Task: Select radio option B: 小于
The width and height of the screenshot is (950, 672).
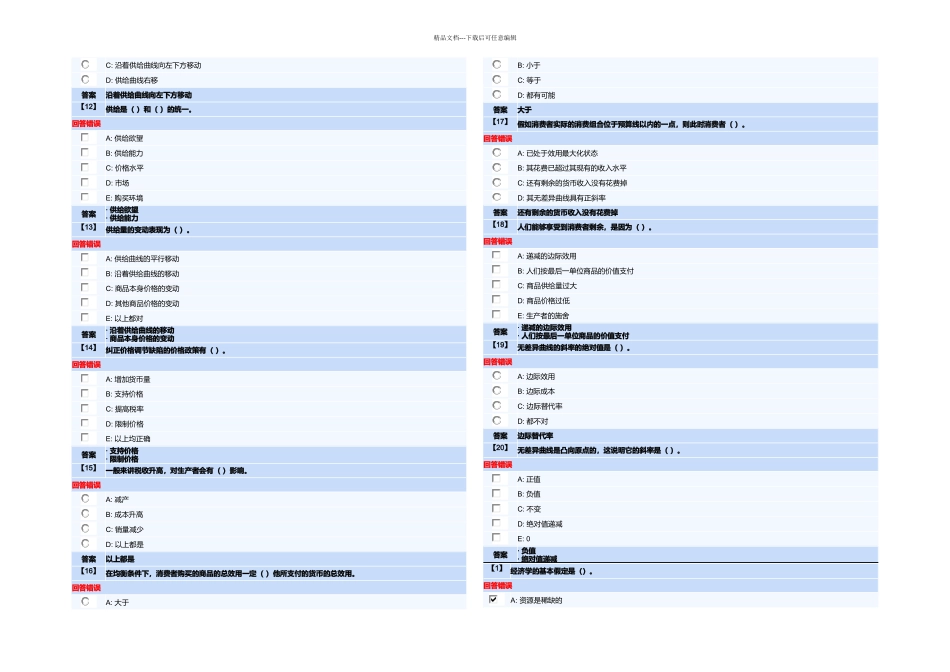Action: (x=497, y=64)
